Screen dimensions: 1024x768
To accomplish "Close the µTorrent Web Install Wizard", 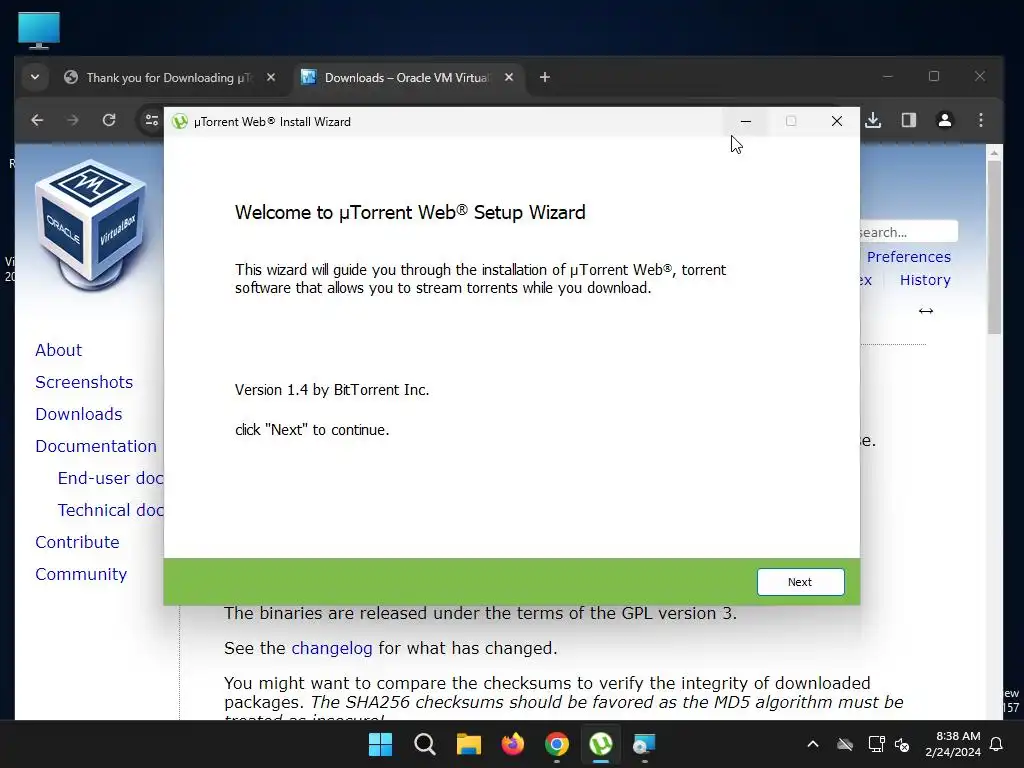I will pyautogui.click(x=837, y=121).
